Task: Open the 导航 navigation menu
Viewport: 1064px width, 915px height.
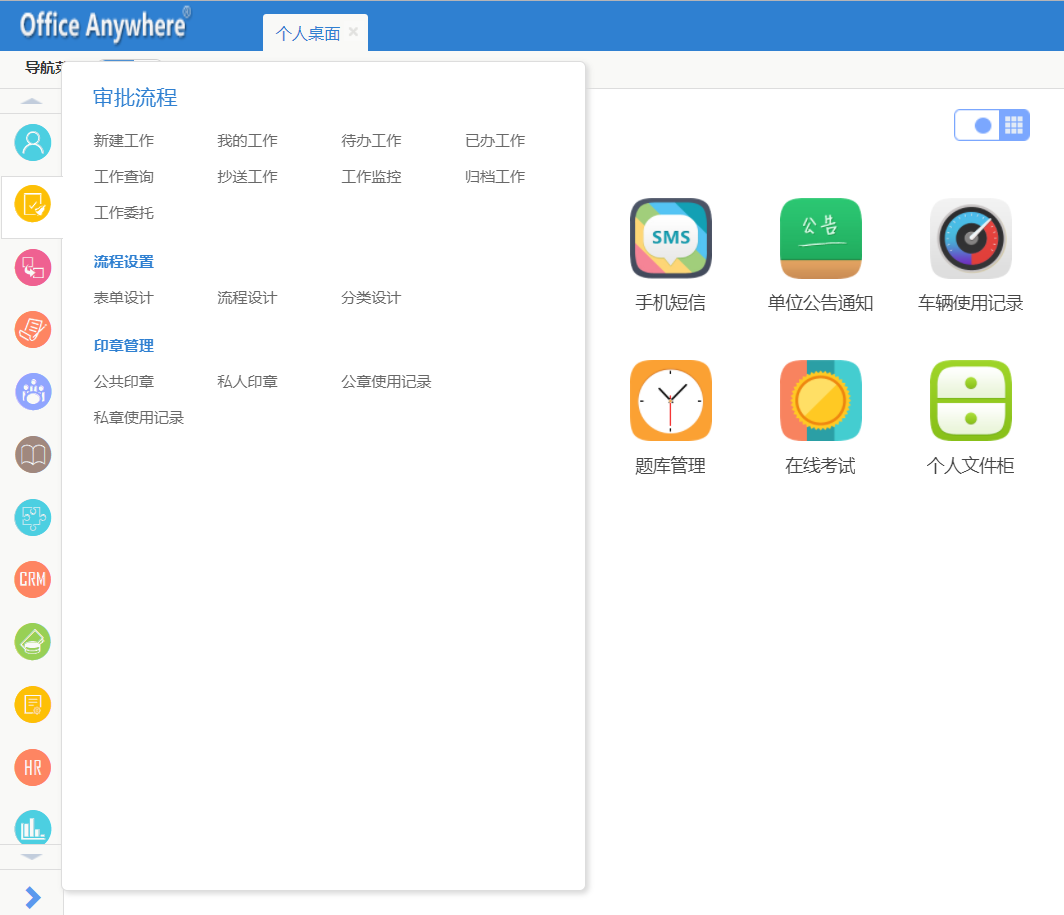Action: 38,67
